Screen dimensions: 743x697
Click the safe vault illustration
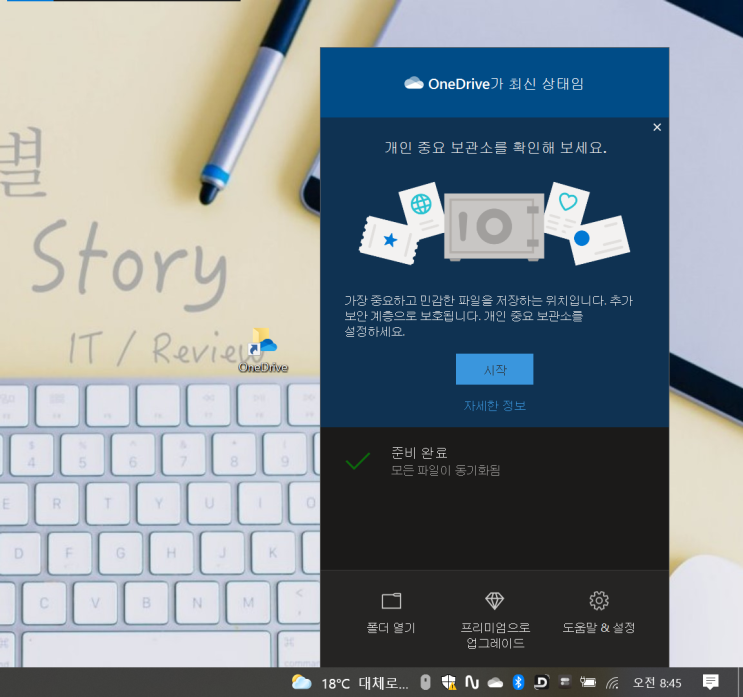tap(494, 226)
